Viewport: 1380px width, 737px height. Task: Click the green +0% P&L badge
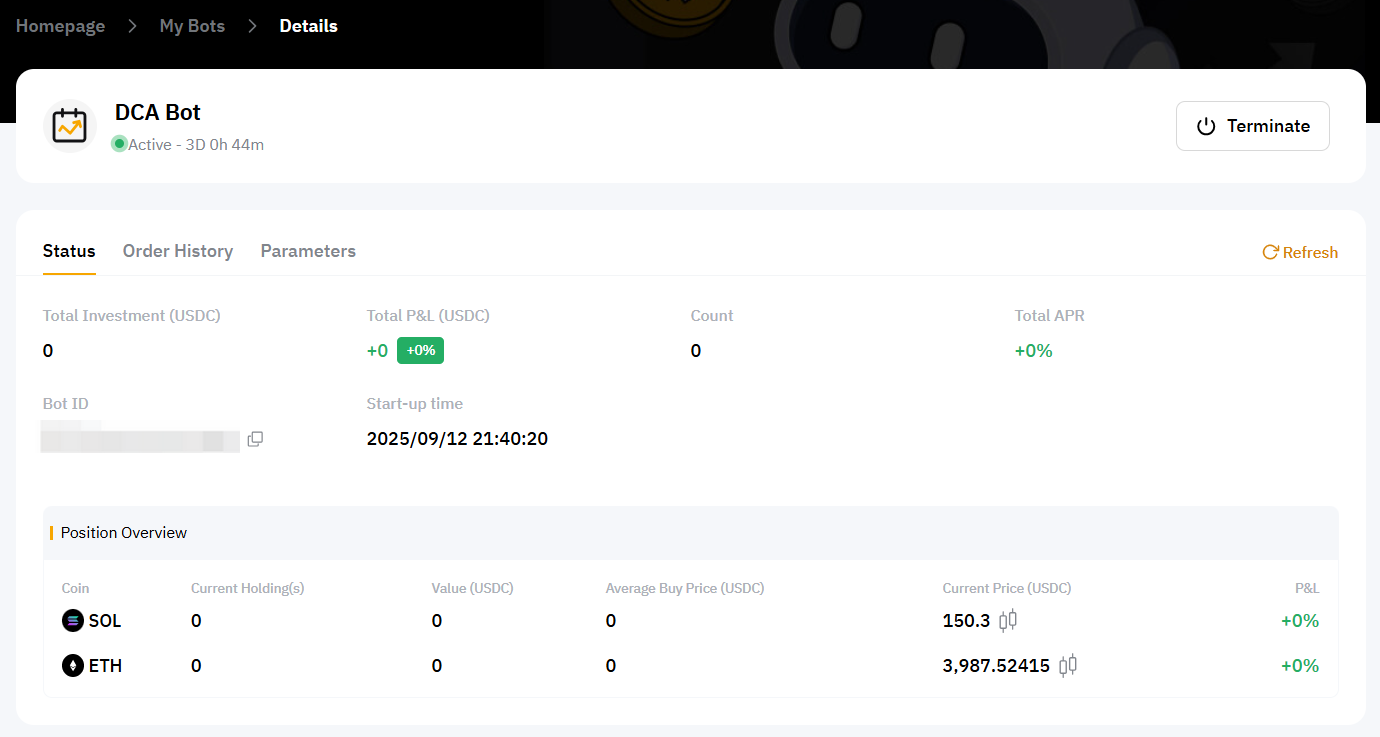pyautogui.click(x=420, y=351)
